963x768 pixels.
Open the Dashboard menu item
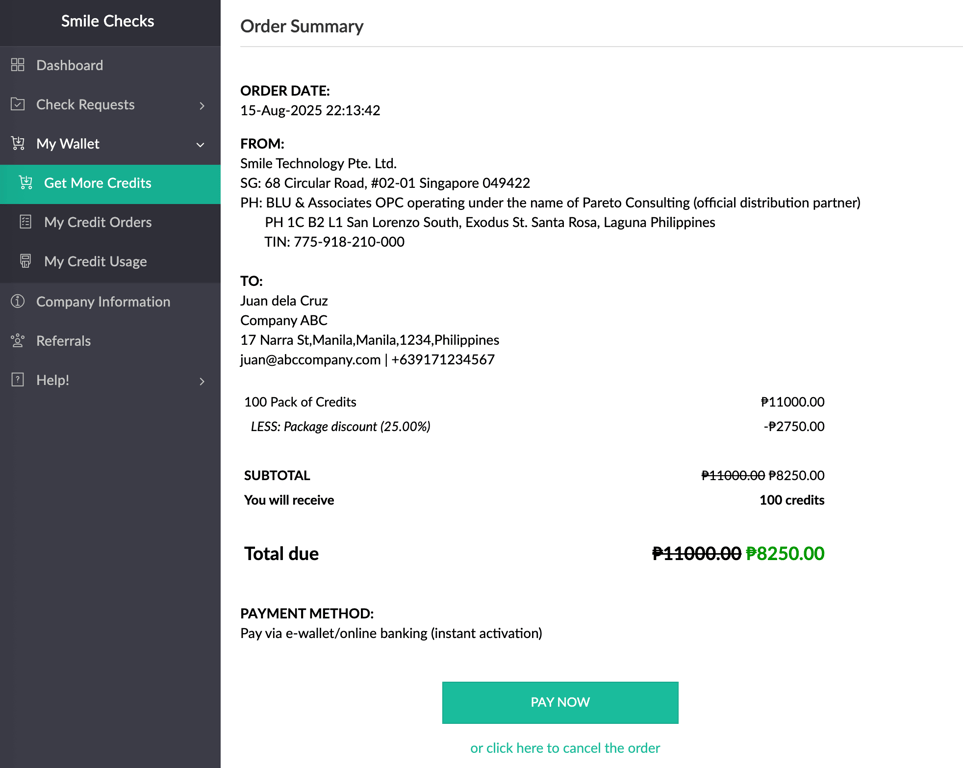tap(70, 65)
